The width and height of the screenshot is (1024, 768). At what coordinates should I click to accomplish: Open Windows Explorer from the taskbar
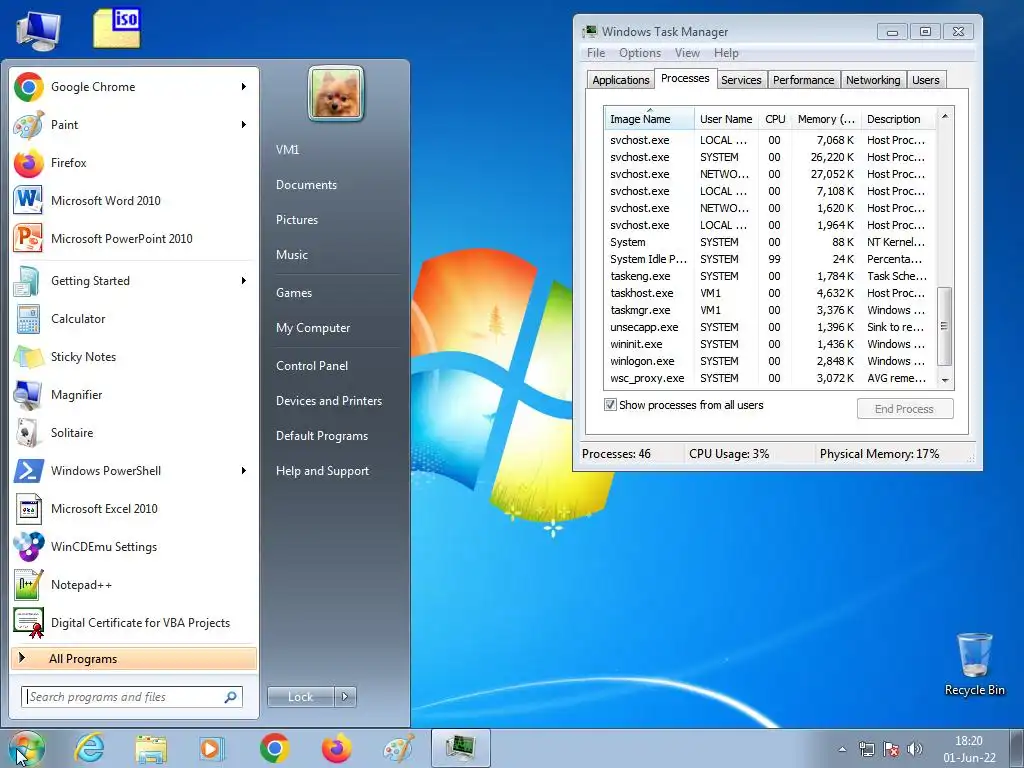click(151, 748)
